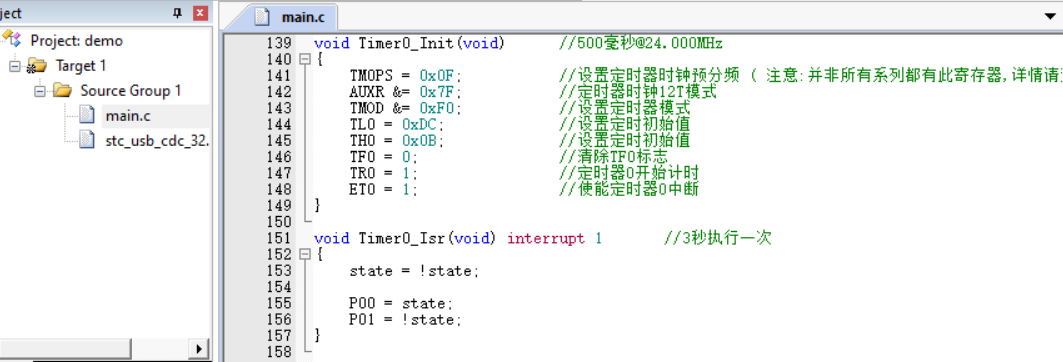Click the AUXR &= 0x7F statement
The height and width of the screenshot is (362, 1063).
tap(405, 92)
